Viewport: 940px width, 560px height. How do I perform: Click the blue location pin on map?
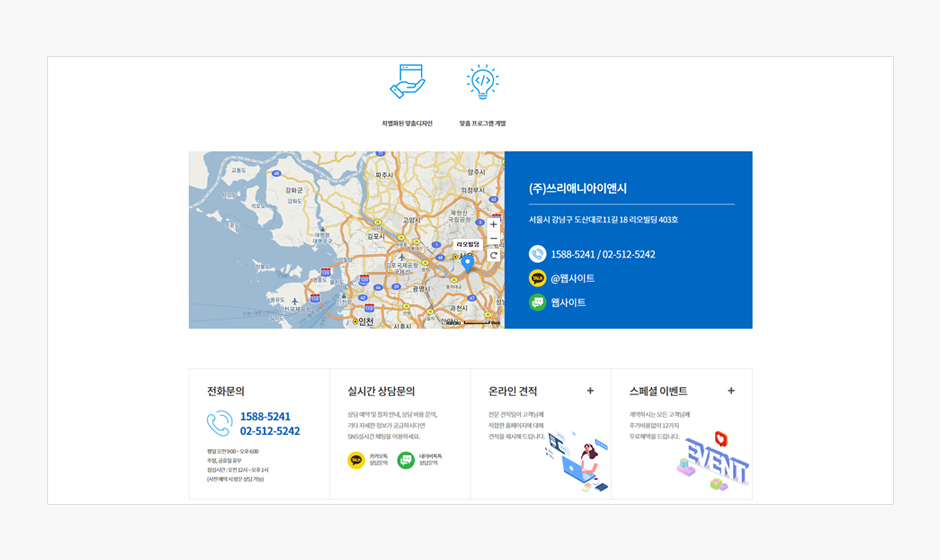468,263
